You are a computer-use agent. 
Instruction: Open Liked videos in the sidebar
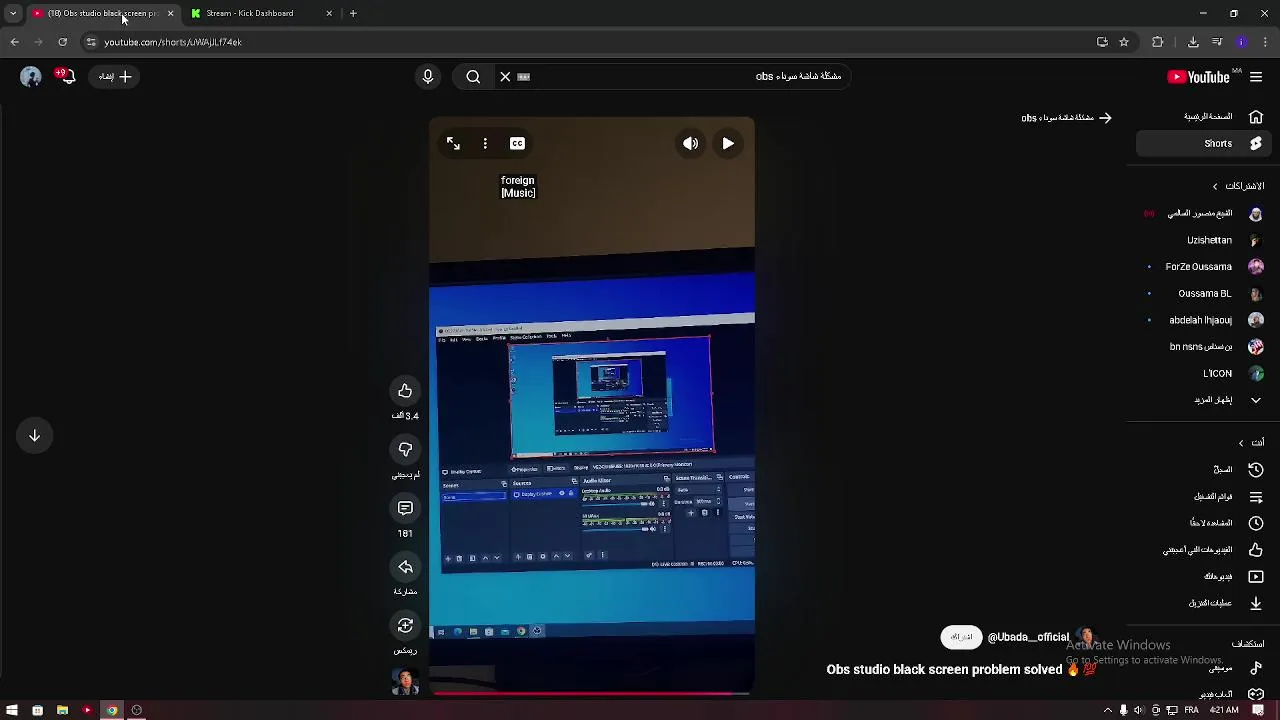coord(1204,549)
